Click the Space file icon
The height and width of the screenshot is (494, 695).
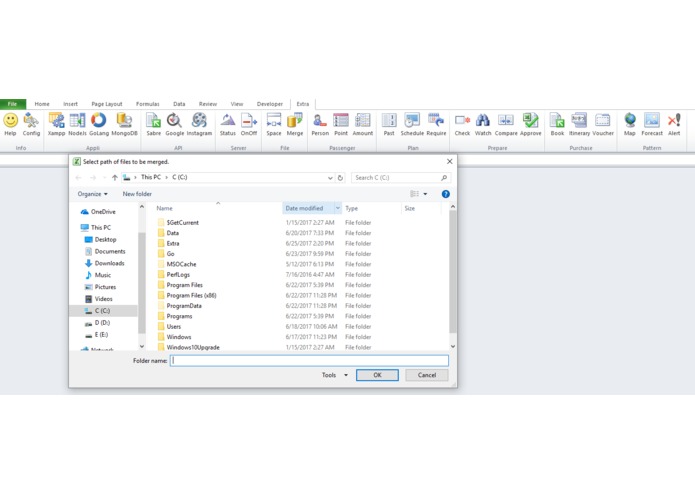pos(273,120)
